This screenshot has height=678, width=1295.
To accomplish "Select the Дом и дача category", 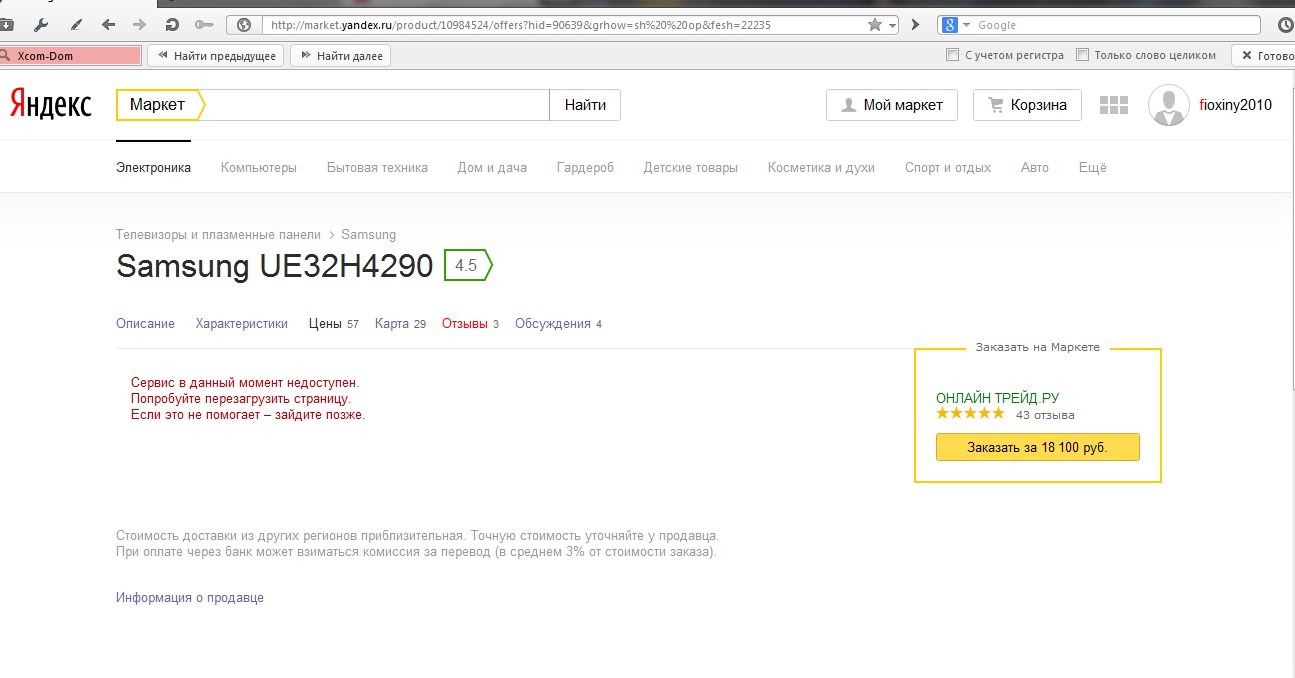I will [x=492, y=168].
